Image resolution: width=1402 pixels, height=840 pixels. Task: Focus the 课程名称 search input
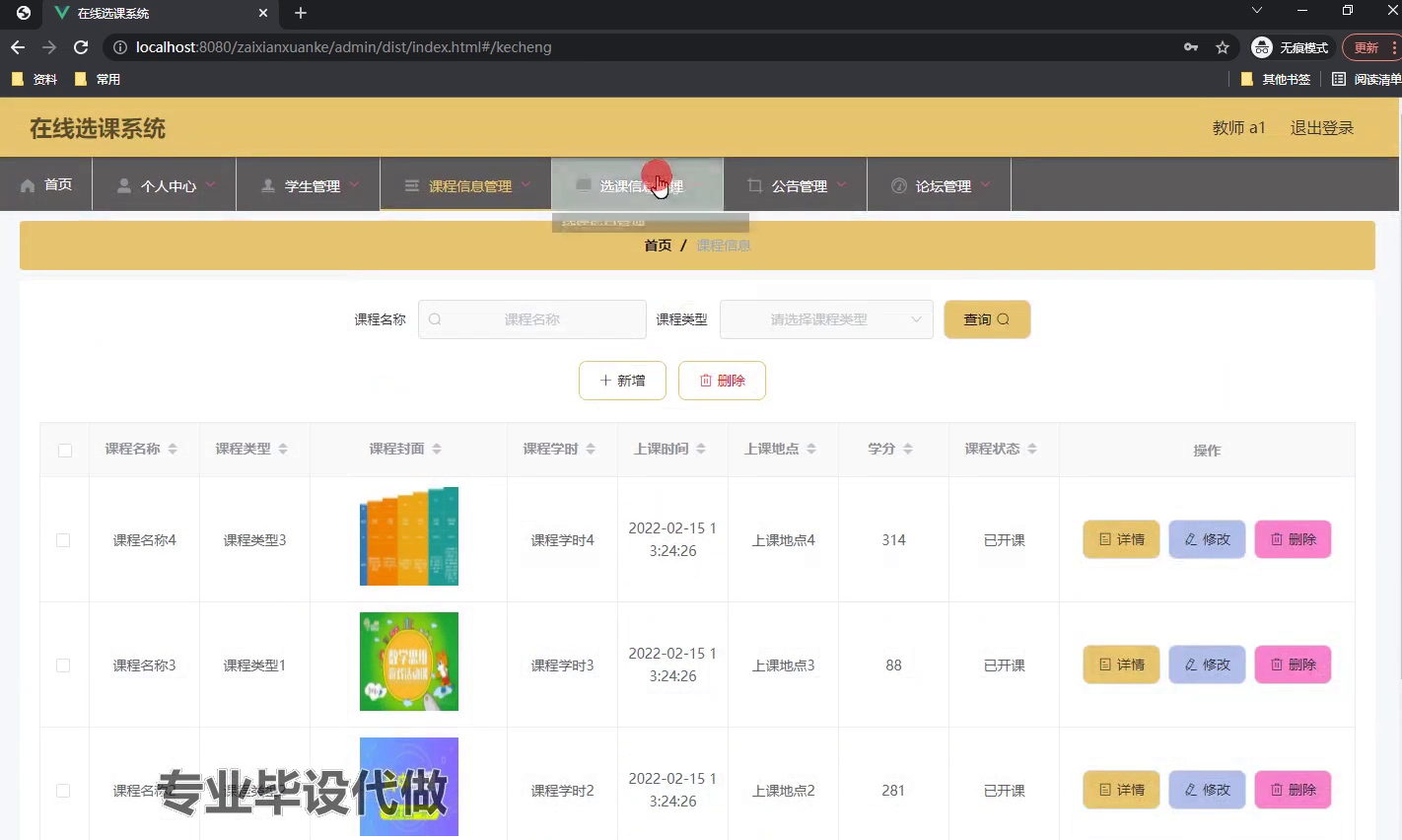click(x=532, y=319)
